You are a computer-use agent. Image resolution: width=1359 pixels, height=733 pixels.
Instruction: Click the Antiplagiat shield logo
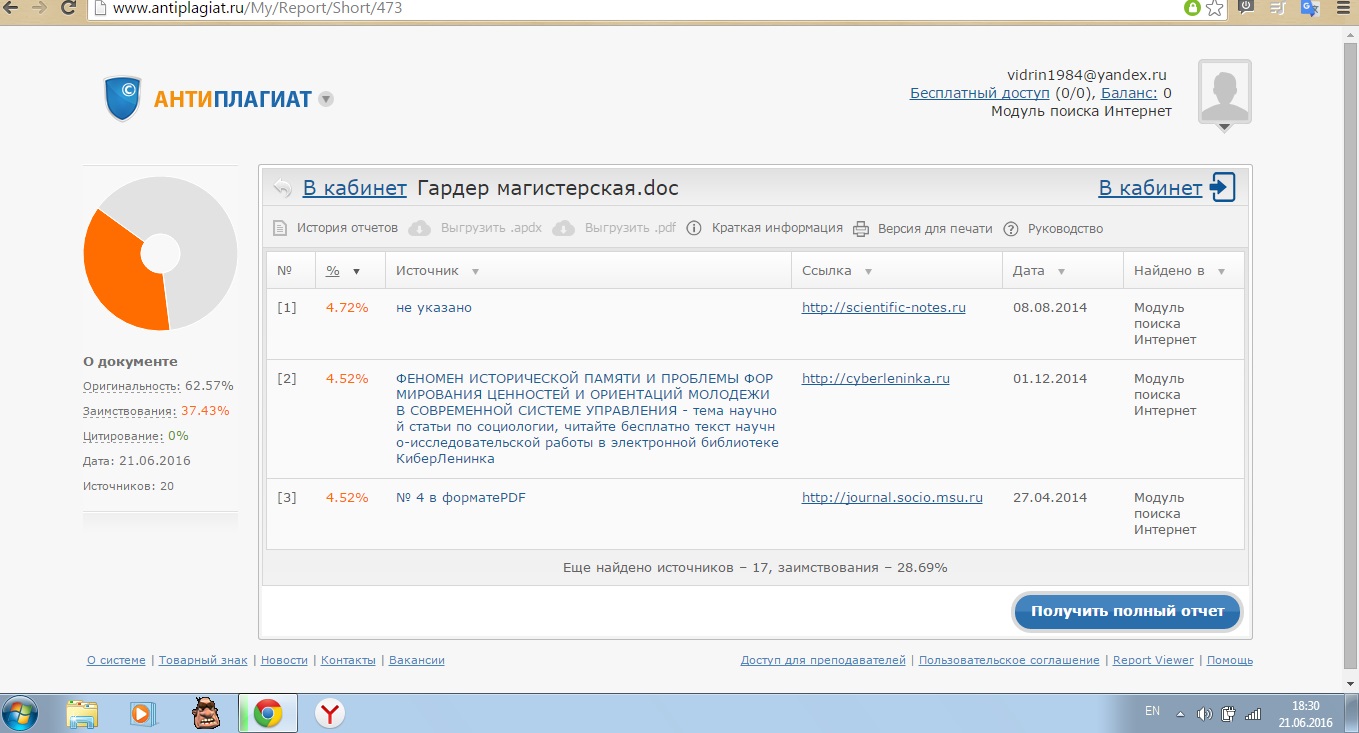coord(123,98)
